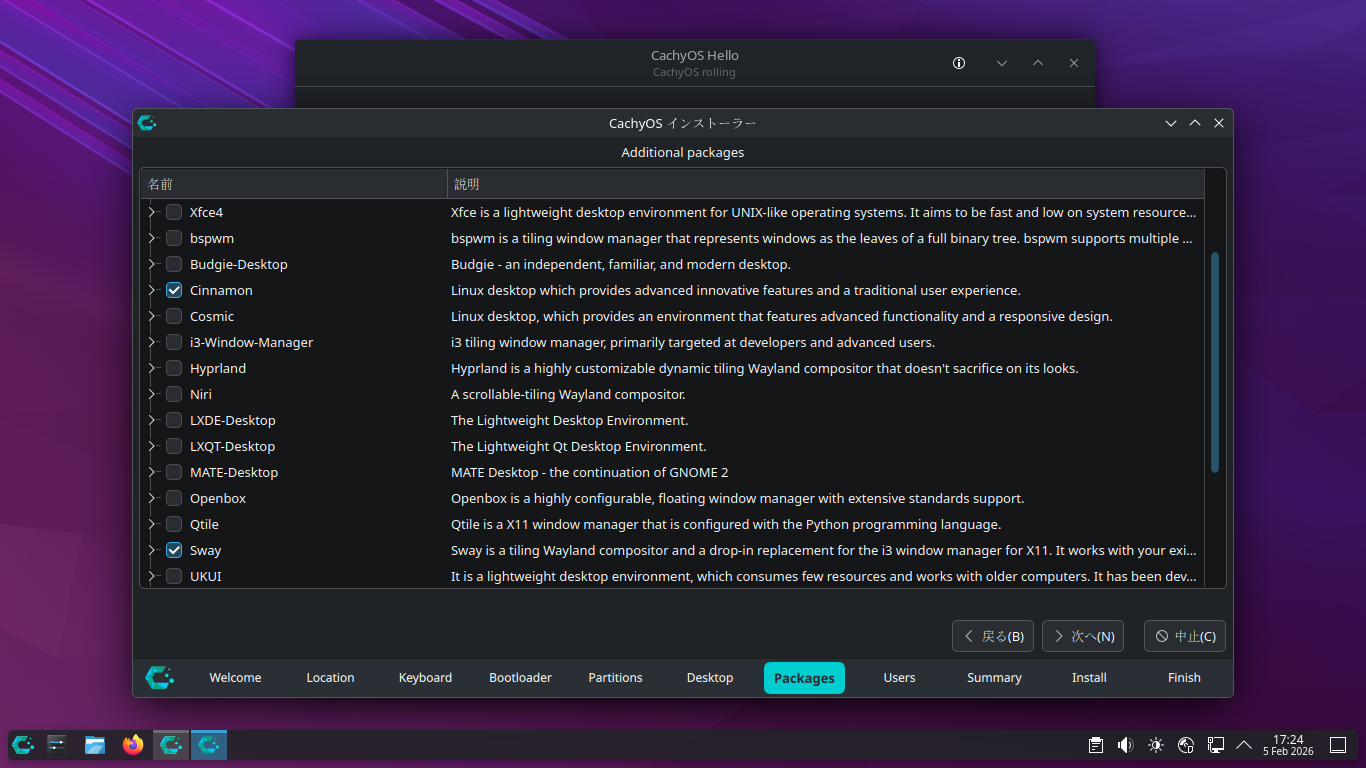Image resolution: width=1366 pixels, height=768 pixels.
Task: Open the screen brightness tray icon
Action: click(x=1156, y=745)
